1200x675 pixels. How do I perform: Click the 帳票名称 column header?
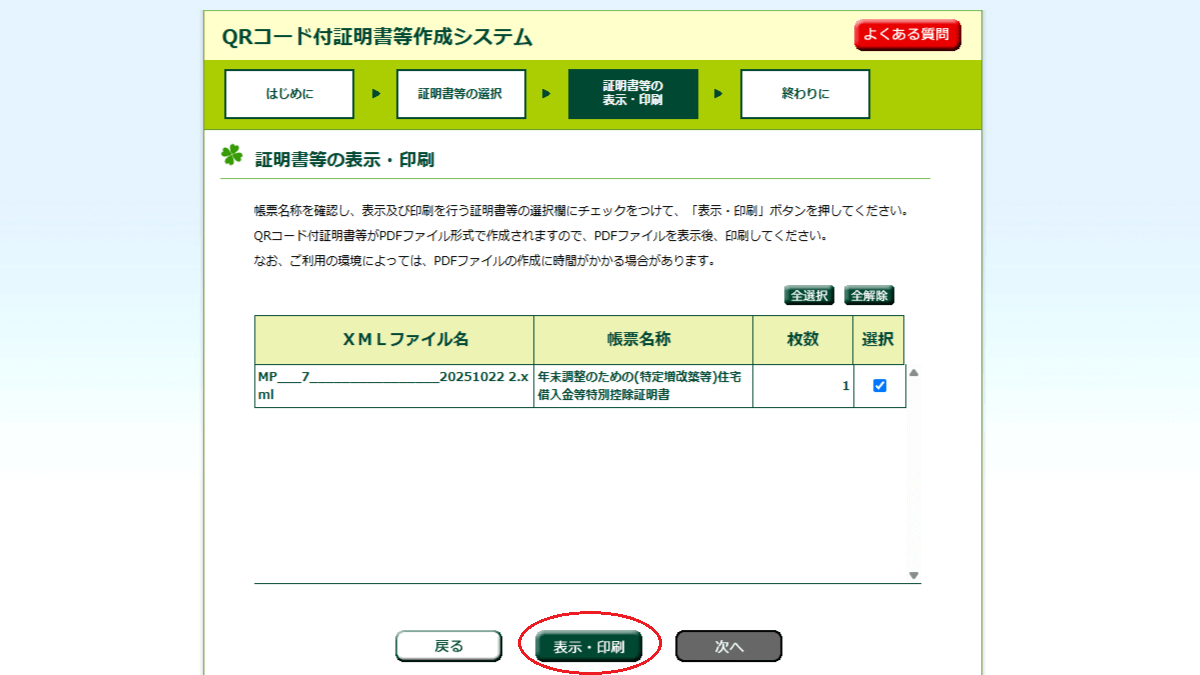click(643, 340)
